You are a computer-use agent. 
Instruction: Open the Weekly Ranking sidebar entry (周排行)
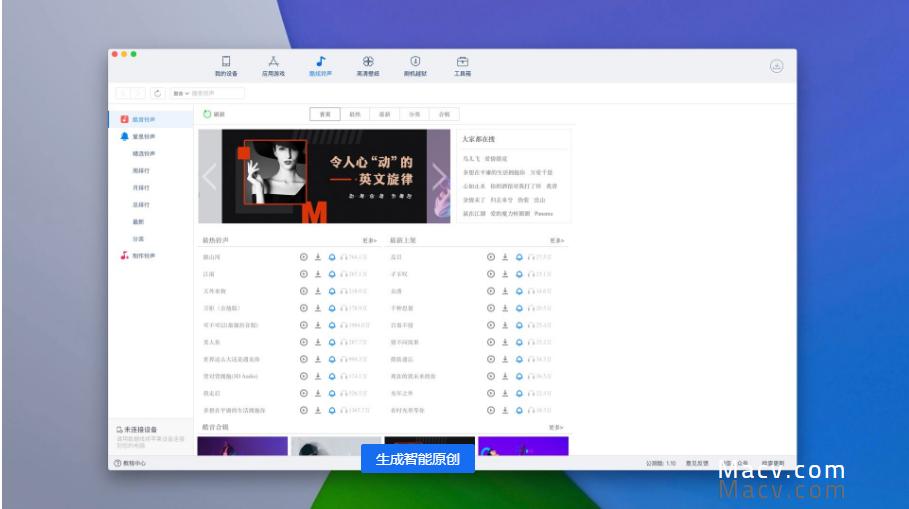[141, 171]
